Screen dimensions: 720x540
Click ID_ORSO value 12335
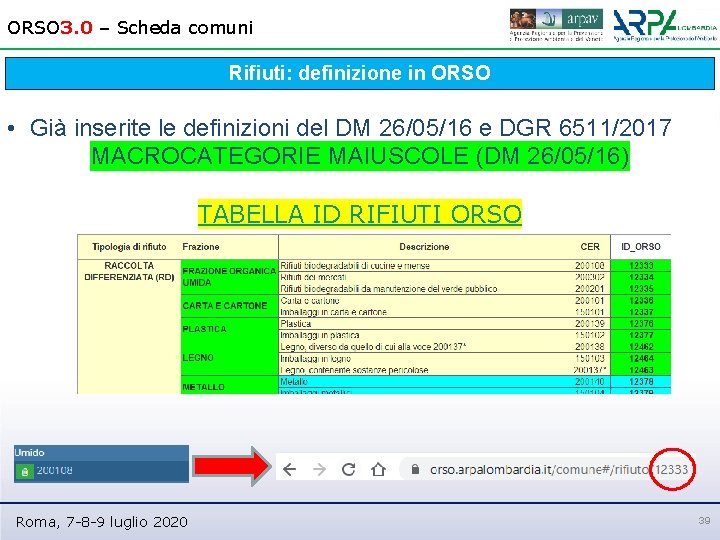[x=641, y=288]
